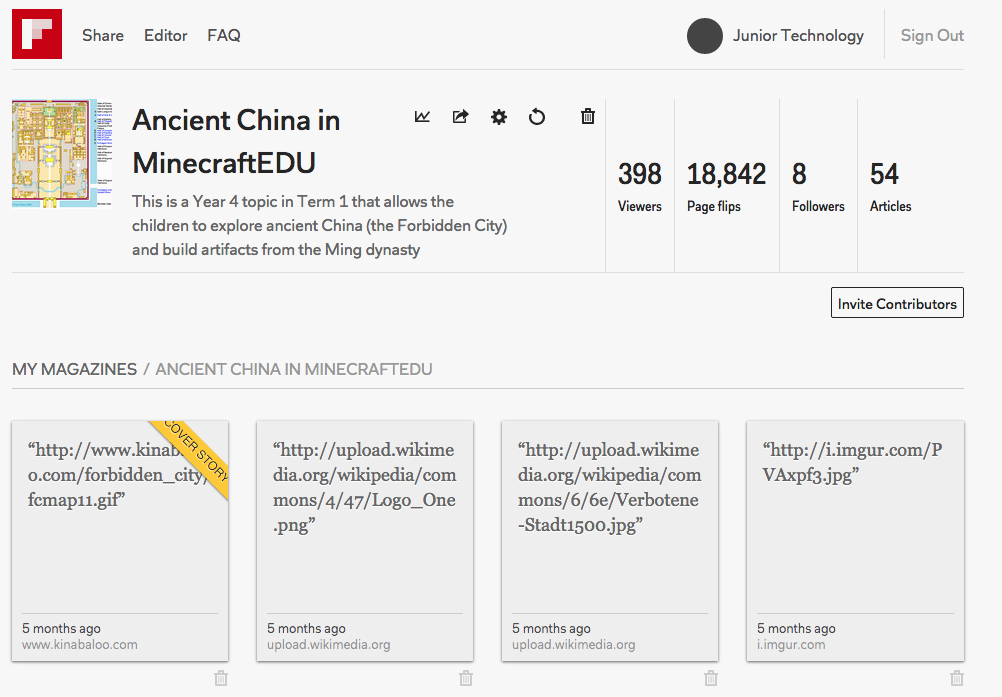Click the Flipboard logo icon

click(x=37, y=34)
